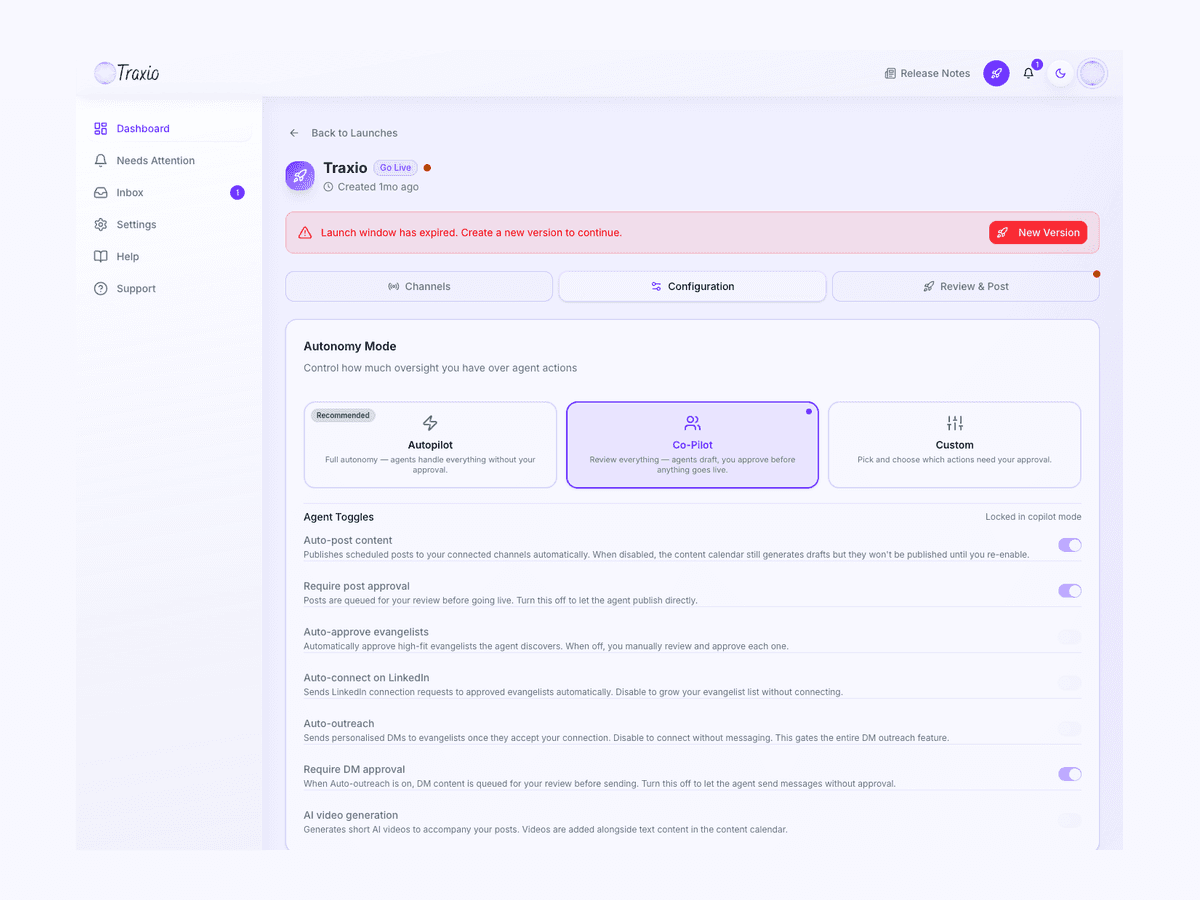Select the Autopilot autonomy mode card
Screen dimensions: 1200x900
[430, 445]
